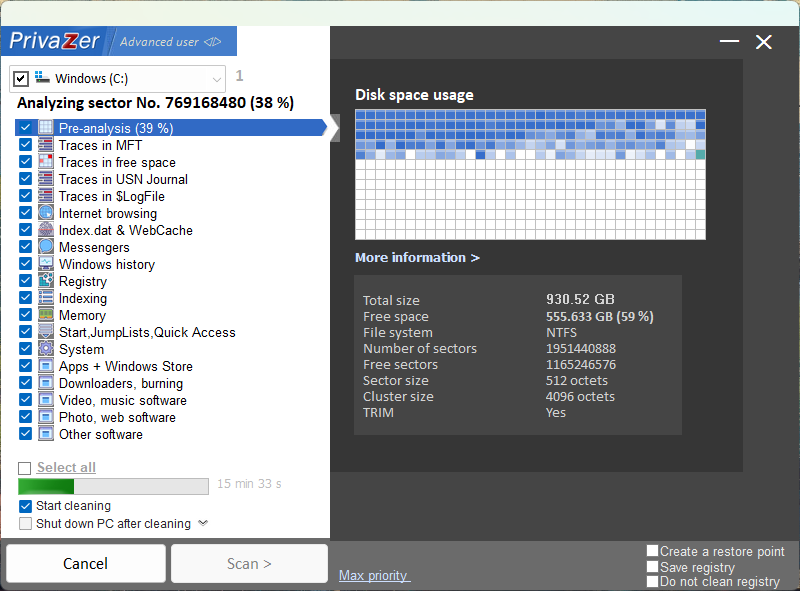Click the 555.633 GB (59 %) free space value
Screen dimensions: 800x591
[x=599, y=316]
